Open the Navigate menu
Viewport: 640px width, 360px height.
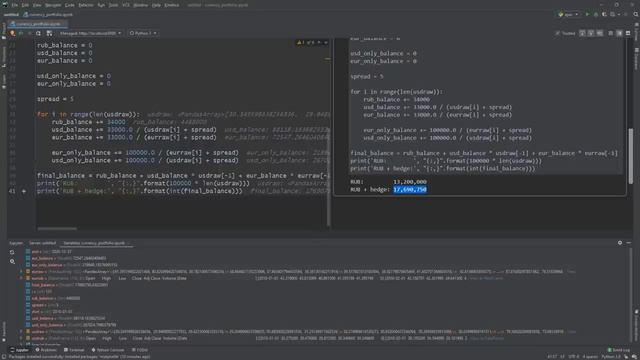[x=53, y=5]
